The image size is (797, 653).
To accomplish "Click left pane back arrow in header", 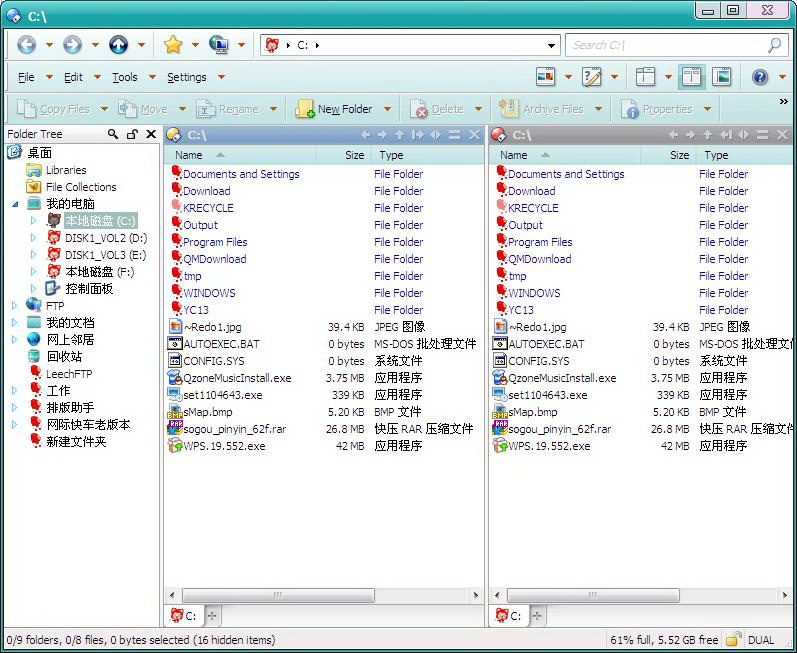I will click(365, 135).
